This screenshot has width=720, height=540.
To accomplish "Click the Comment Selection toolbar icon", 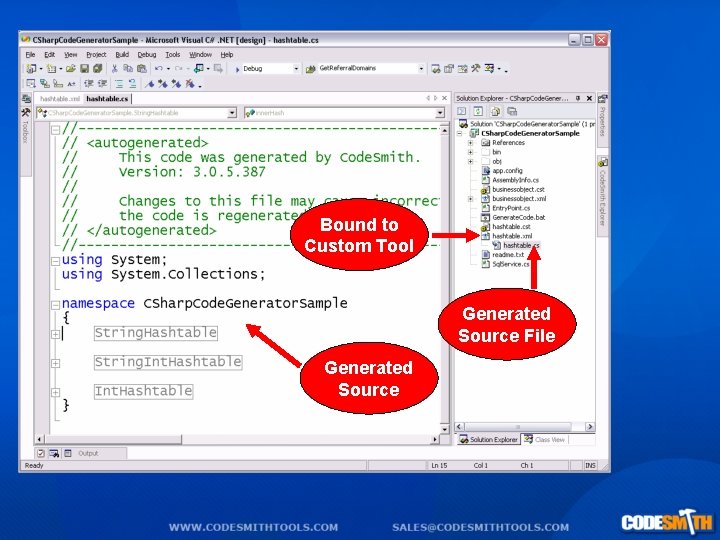I will pos(119,84).
